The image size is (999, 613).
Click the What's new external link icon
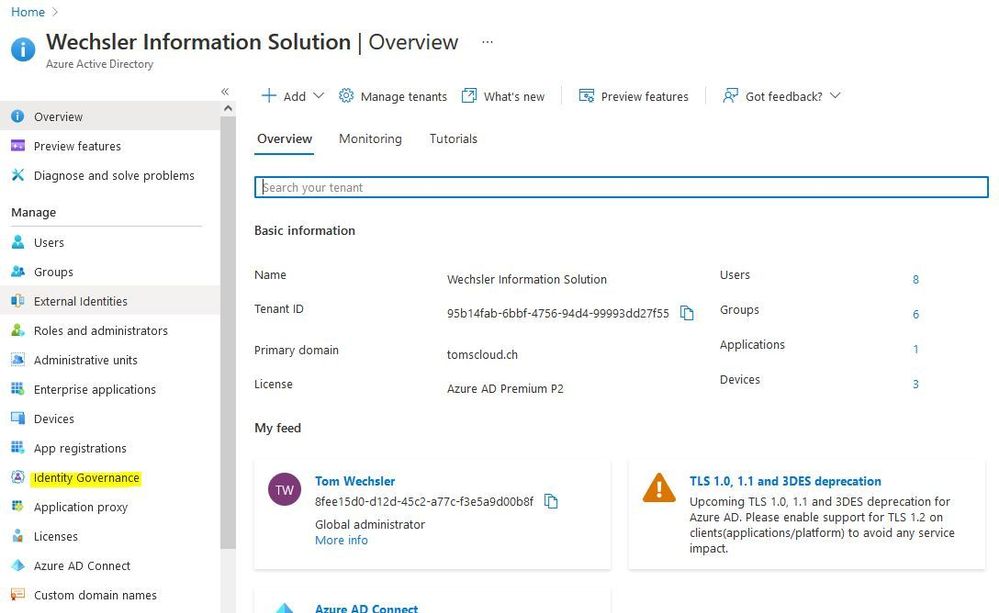469,96
